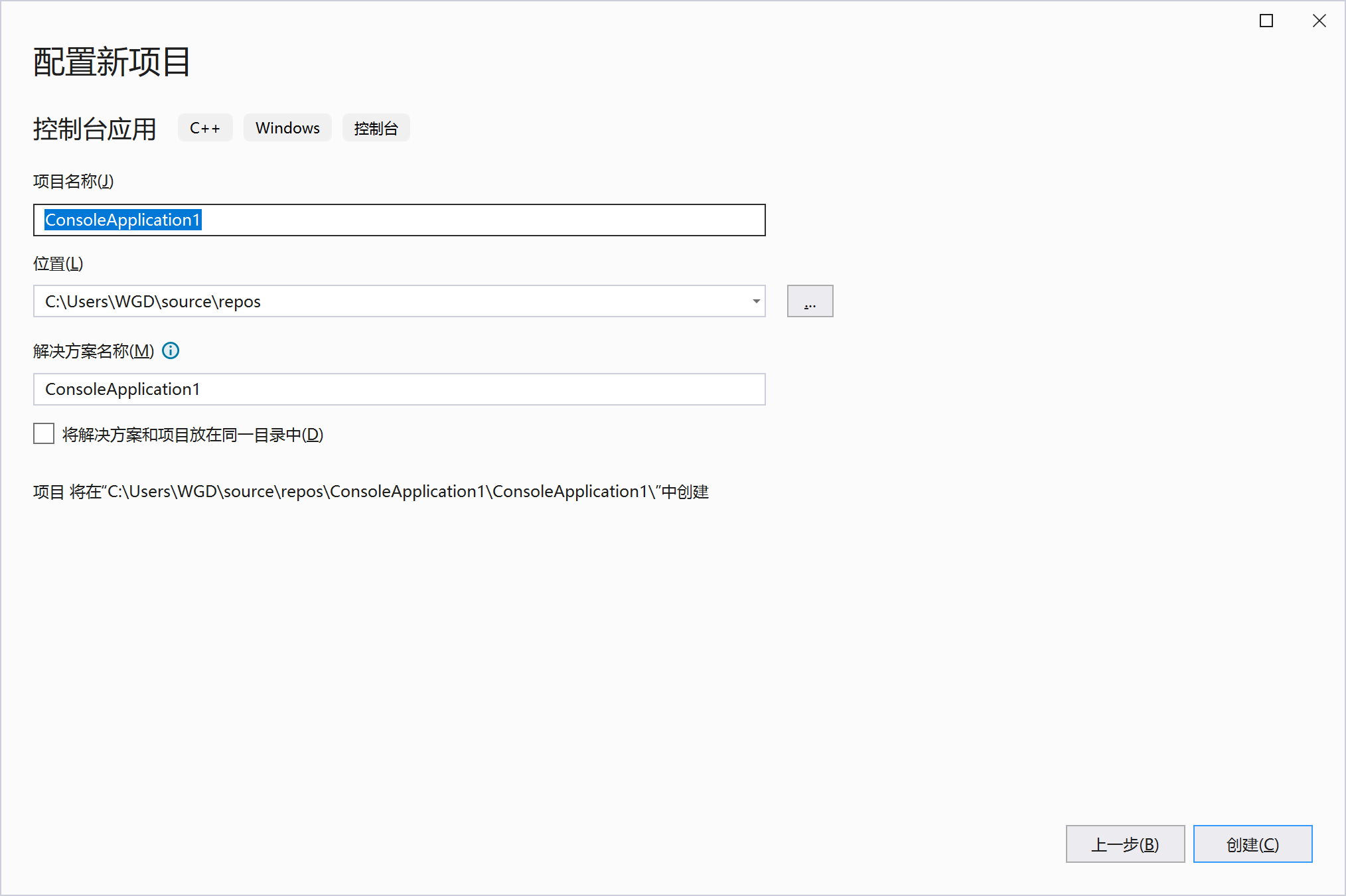Click the info icon beside solution name label
Viewport: 1346px width, 896px height.
(171, 350)
